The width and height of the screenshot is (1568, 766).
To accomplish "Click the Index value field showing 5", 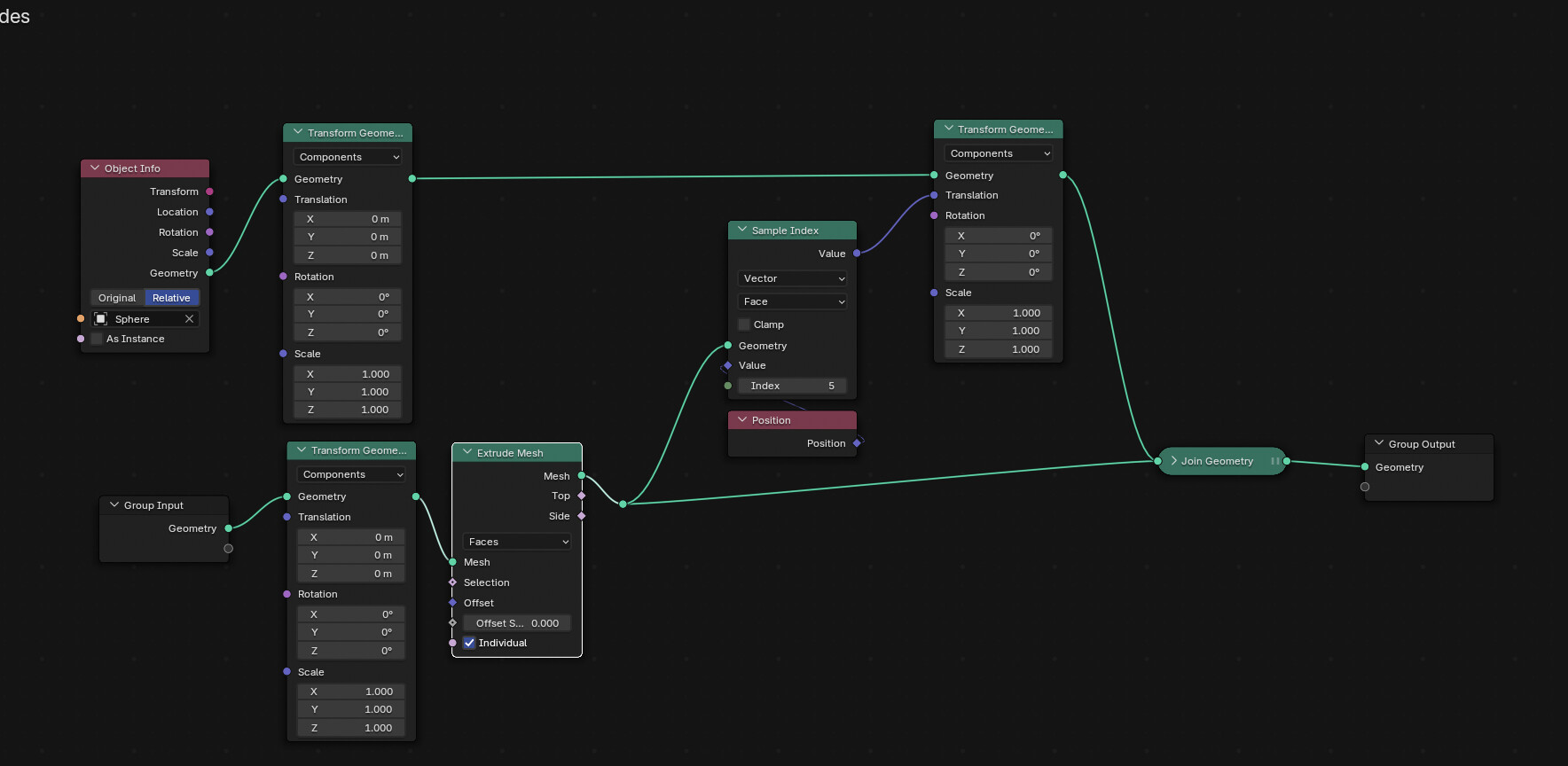I will click(793, 386).
